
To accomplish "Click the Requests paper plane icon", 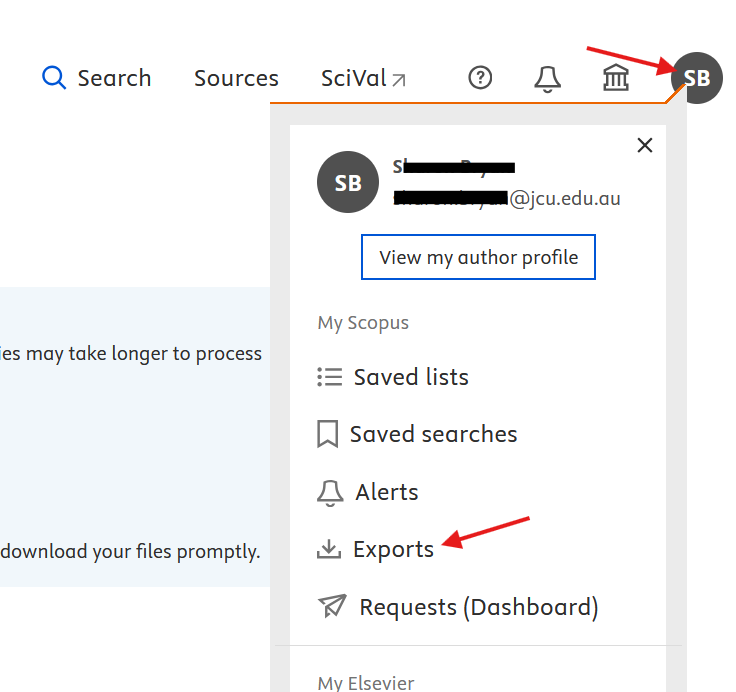I will coord(332,606).
